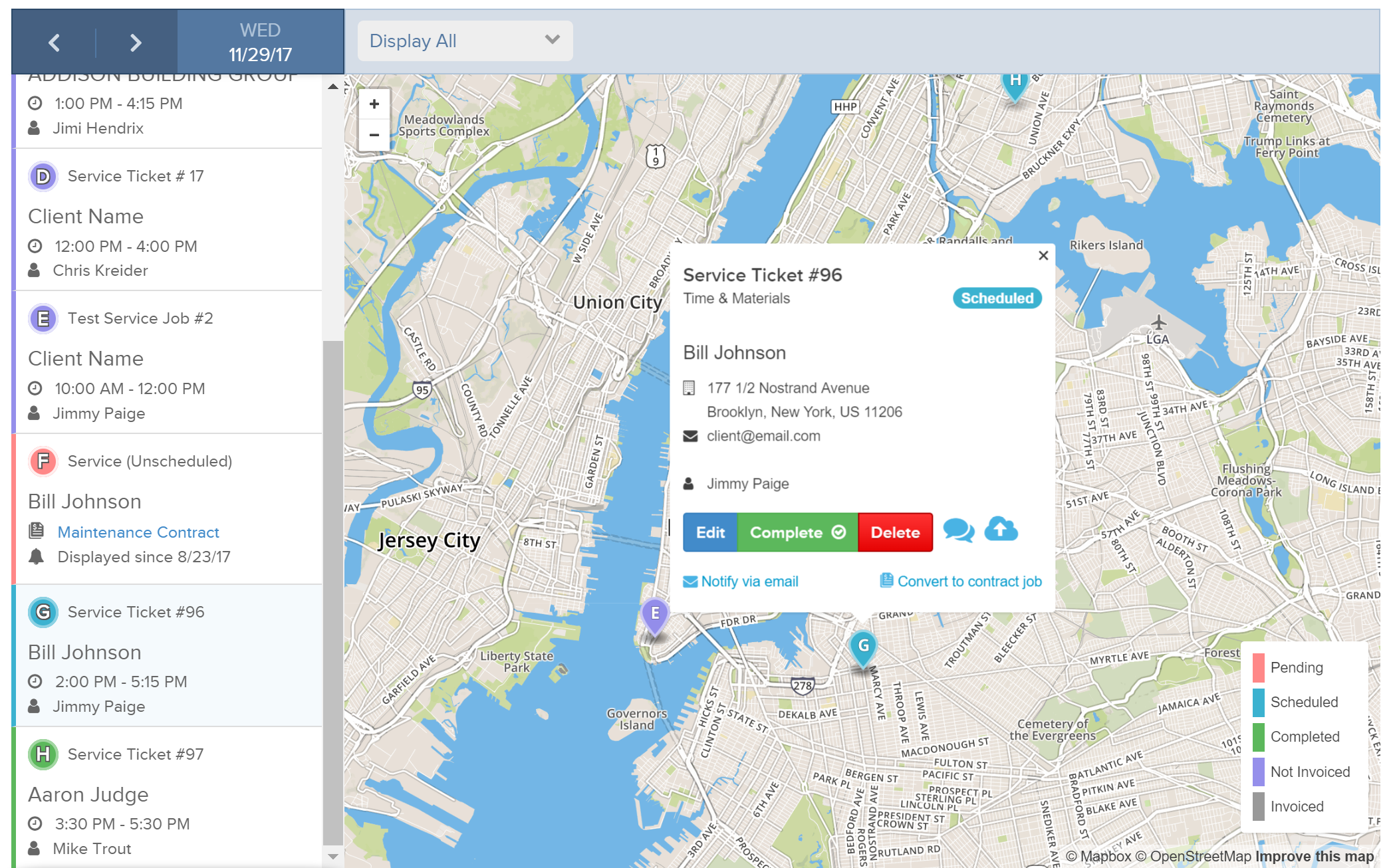Click the Completed legend color swatch
Image resolution: width=1391 pixels, height=868 pixels.
pos(1258,737)
